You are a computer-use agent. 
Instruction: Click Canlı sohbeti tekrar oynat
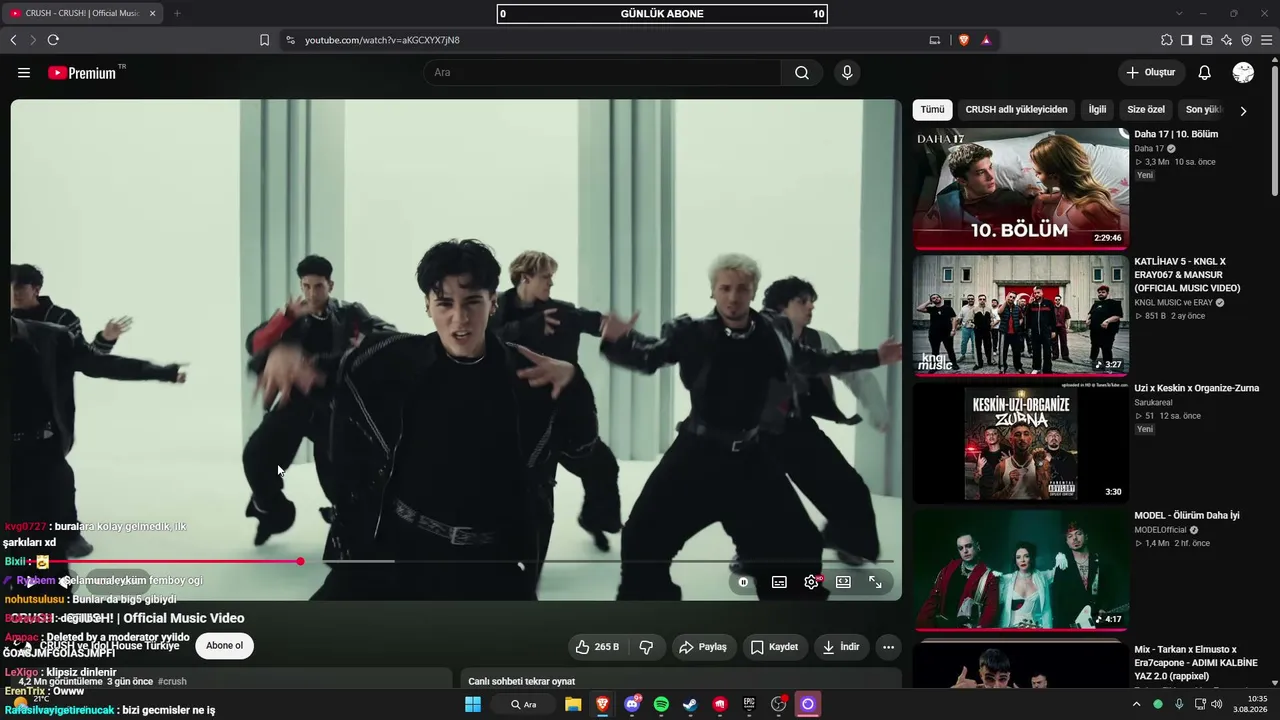521,682
